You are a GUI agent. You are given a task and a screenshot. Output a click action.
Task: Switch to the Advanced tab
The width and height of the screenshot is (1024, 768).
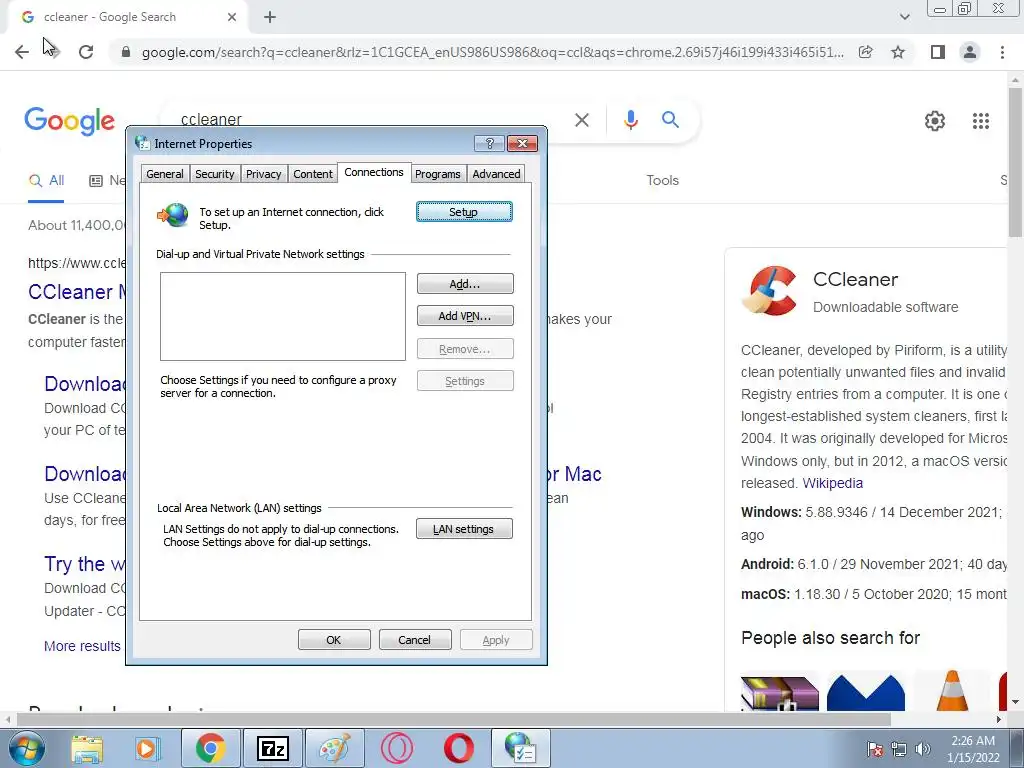(x=496, y=174)
